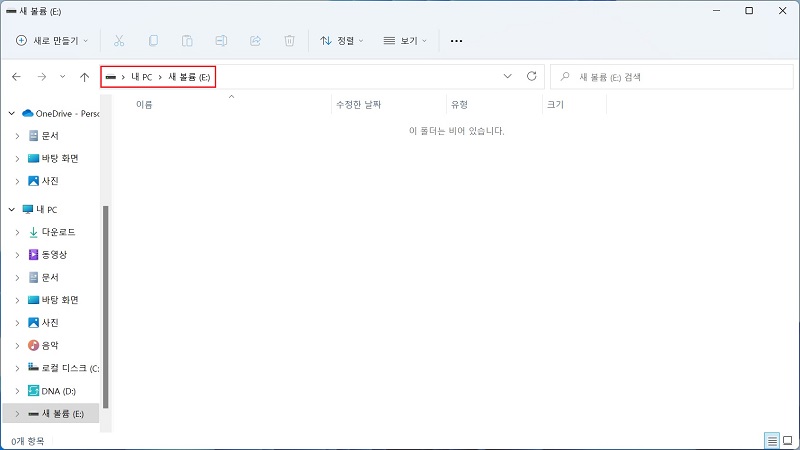800x450 pixels.
Task: Switch to large icons view in status bar
Action: [x=788, y=440]
